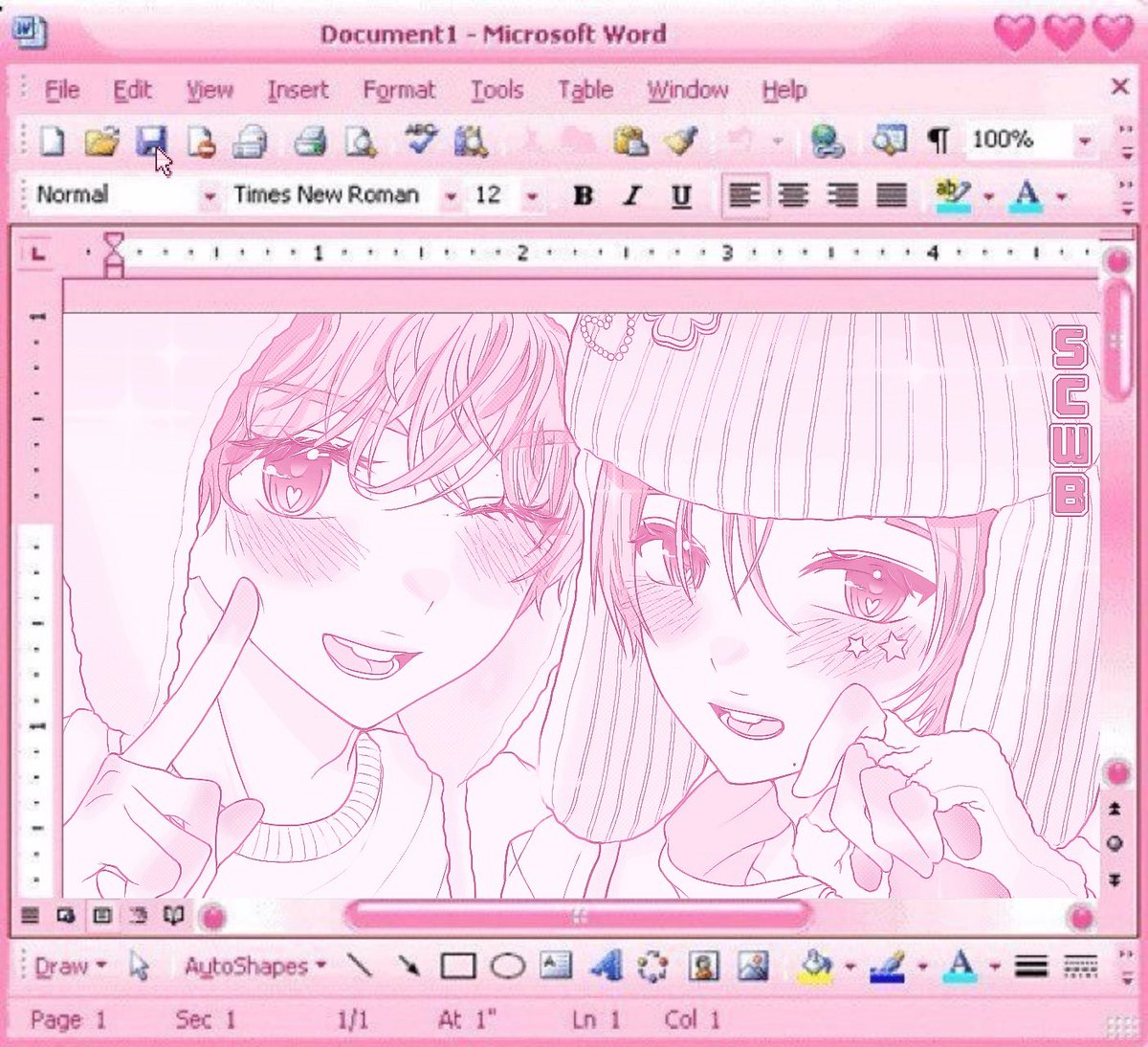
Task: Open the Tools menu
Action: click(x=497, y=91)
